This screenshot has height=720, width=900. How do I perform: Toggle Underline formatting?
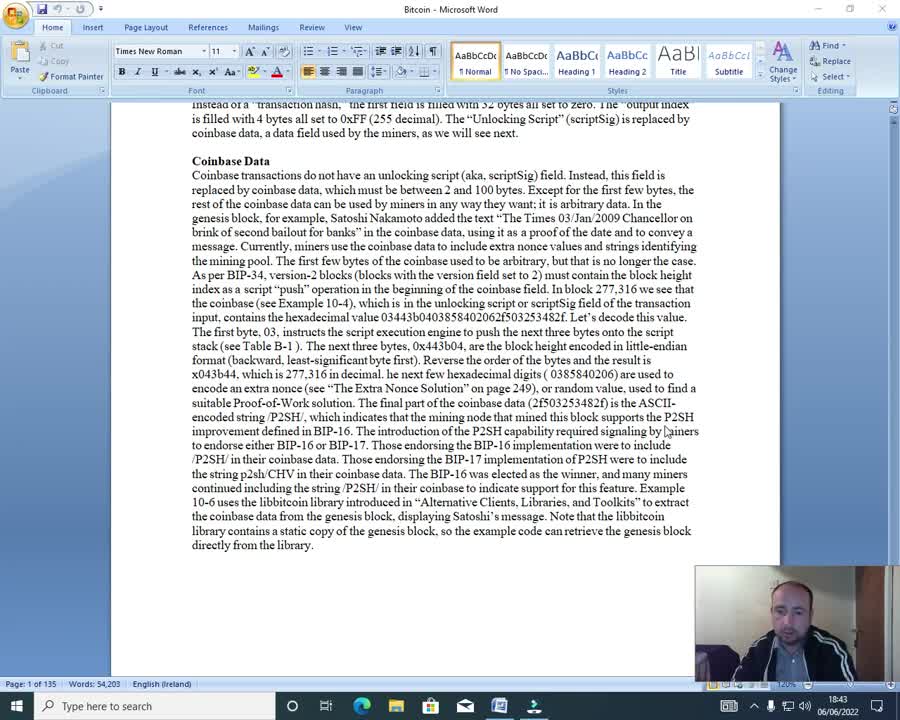154,72
